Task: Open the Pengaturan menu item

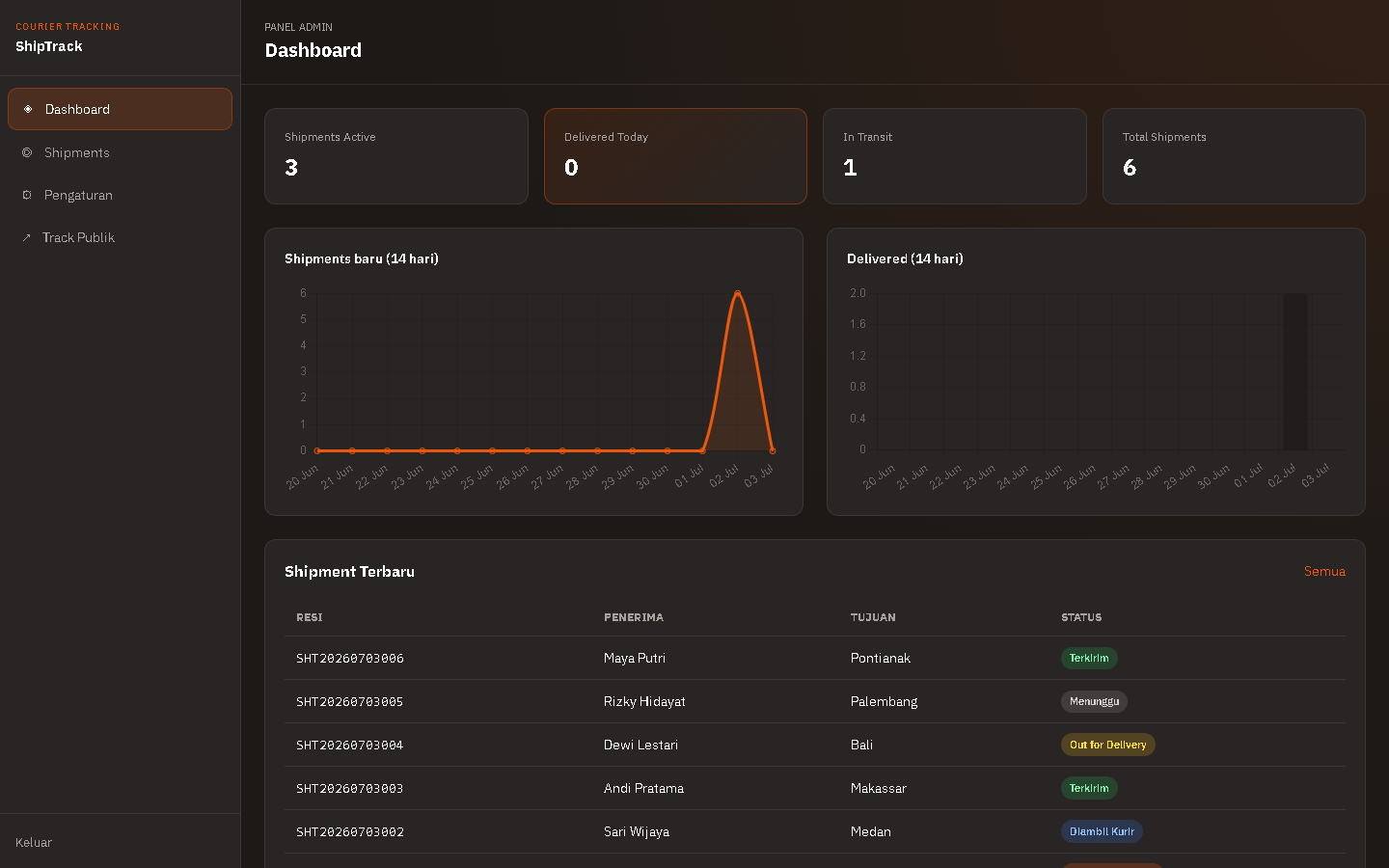Action: pos(120,195)
